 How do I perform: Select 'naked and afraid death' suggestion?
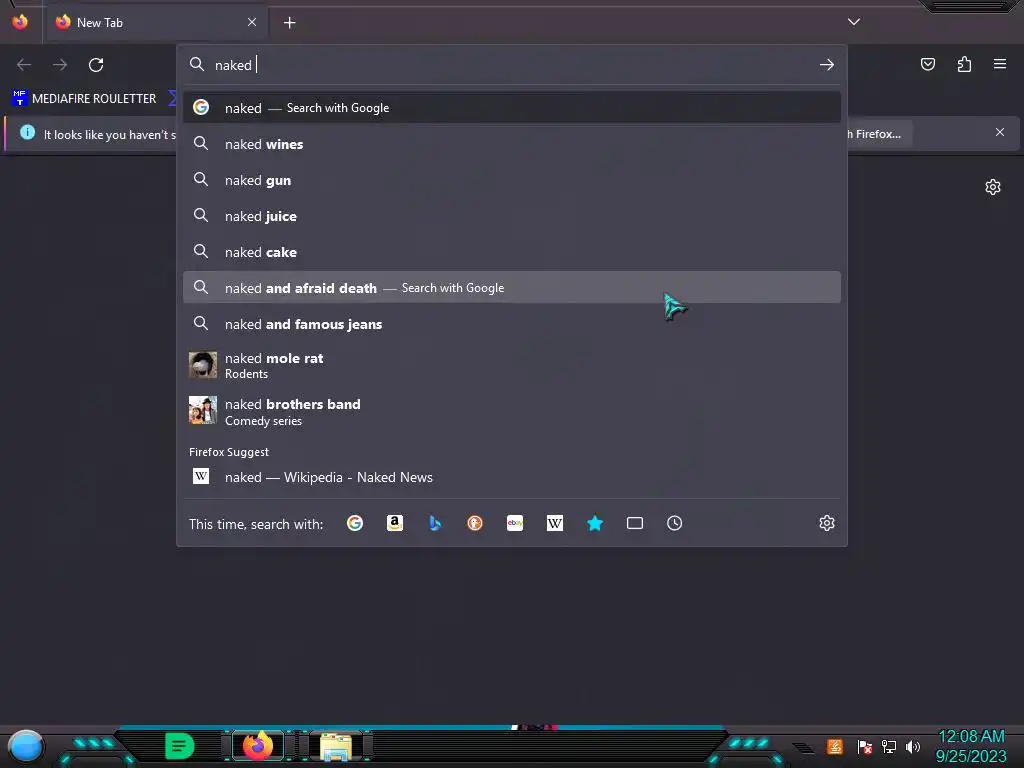pyautogui.click(x=512, y=287)
